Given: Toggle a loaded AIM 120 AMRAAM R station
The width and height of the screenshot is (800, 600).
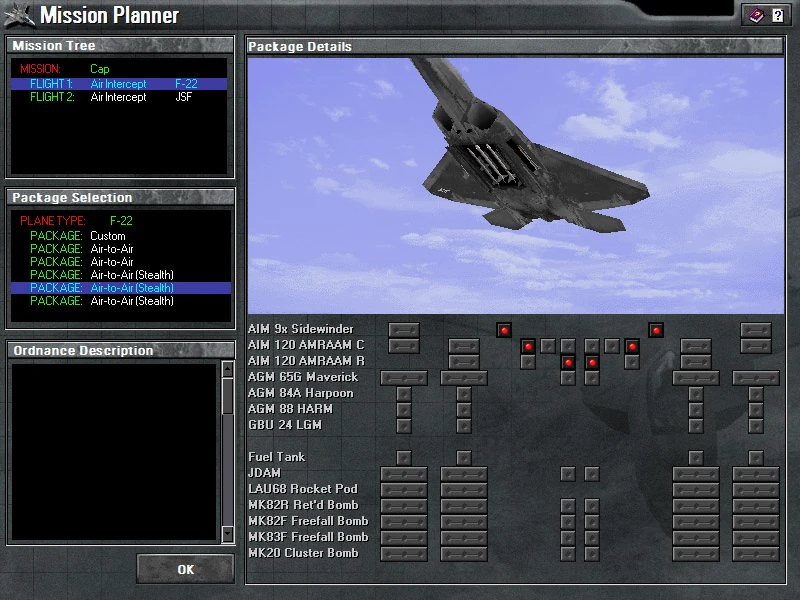Looking at the screenshot, I should (x=568, y=361).
